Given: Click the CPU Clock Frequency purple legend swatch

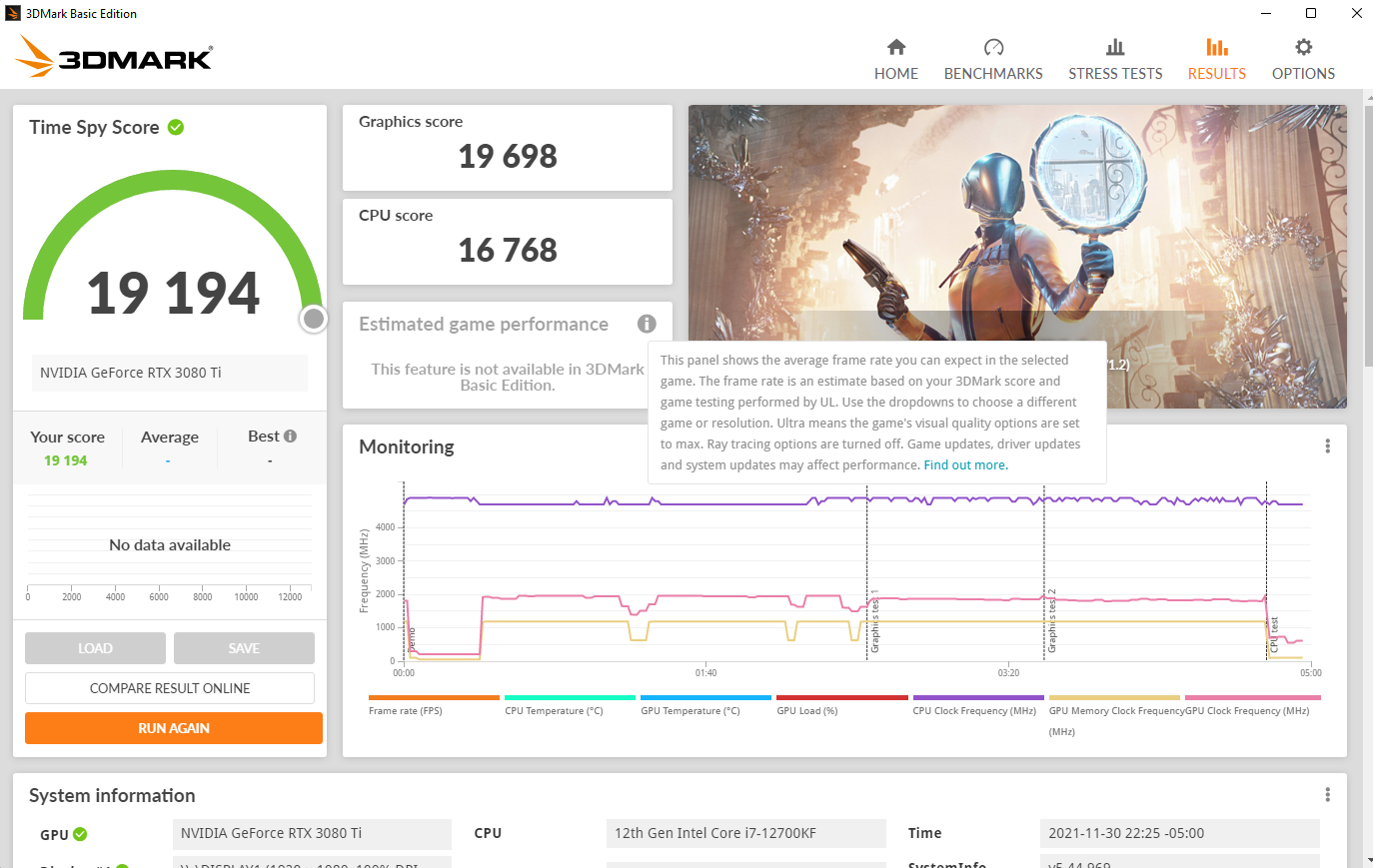Looking at the screenshot, I should [x=977, y=698].
